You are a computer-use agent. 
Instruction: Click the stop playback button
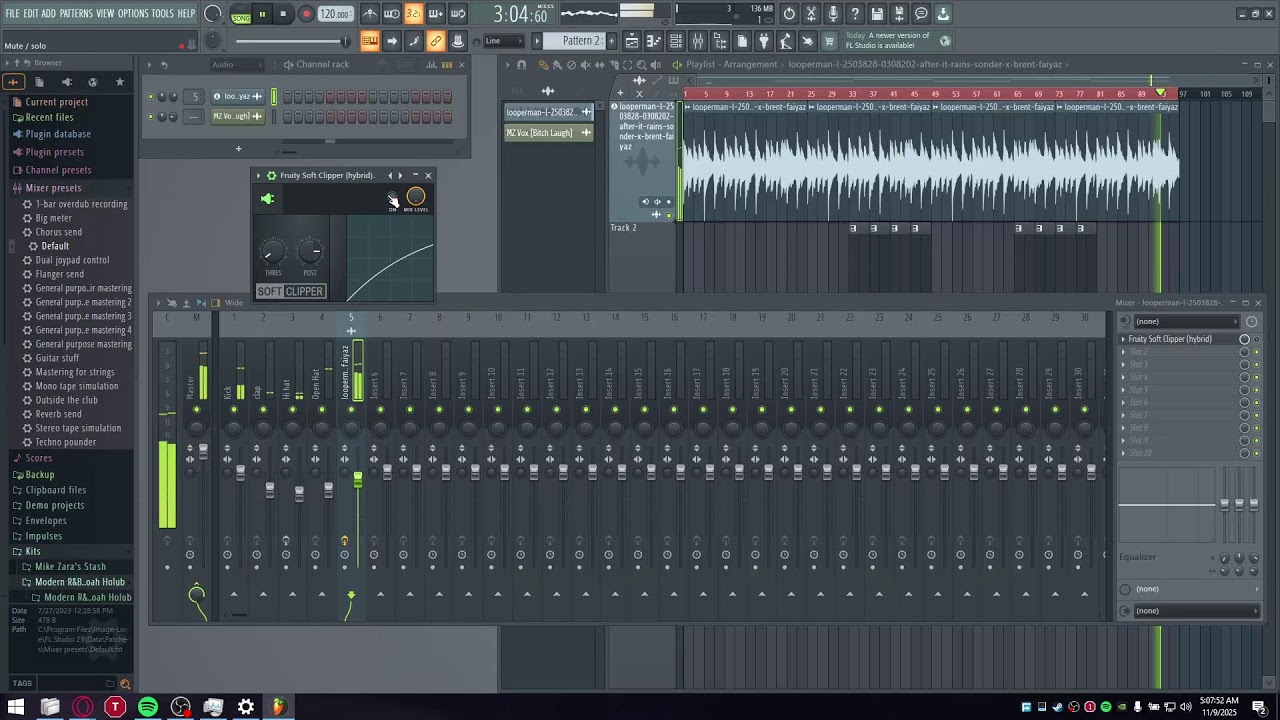[x=283, y=14]
